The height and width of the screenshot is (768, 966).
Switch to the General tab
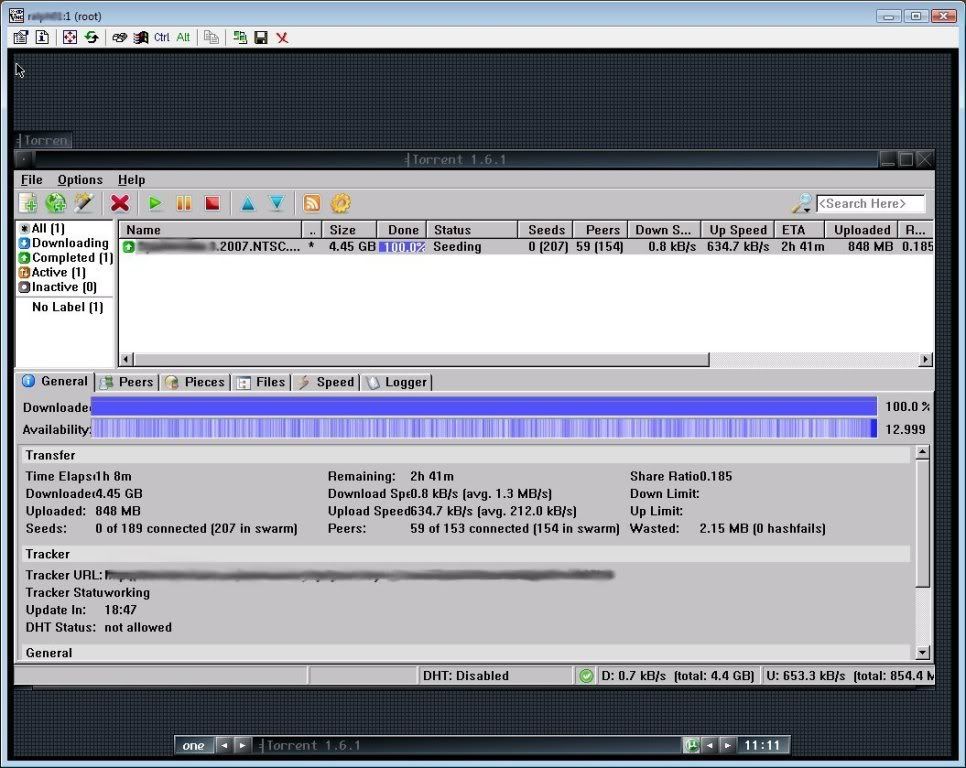pos(55,381)
